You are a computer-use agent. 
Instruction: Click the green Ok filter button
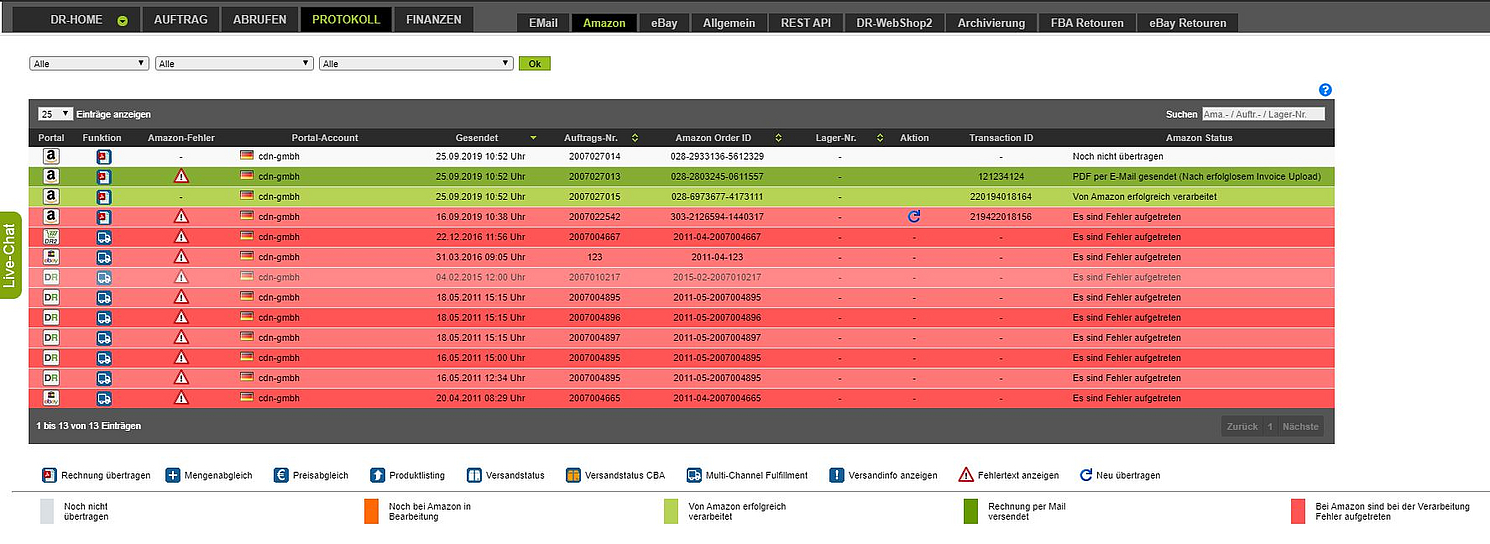534,63
